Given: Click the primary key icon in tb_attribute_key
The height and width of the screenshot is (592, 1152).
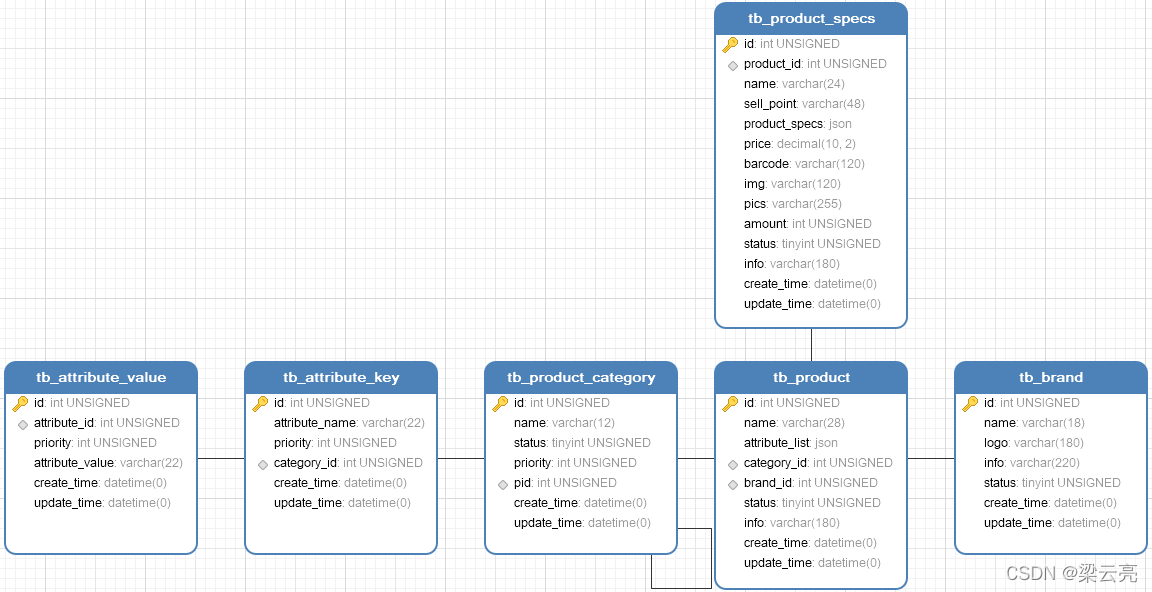Looking at the screenshot, I should (260, 403).
